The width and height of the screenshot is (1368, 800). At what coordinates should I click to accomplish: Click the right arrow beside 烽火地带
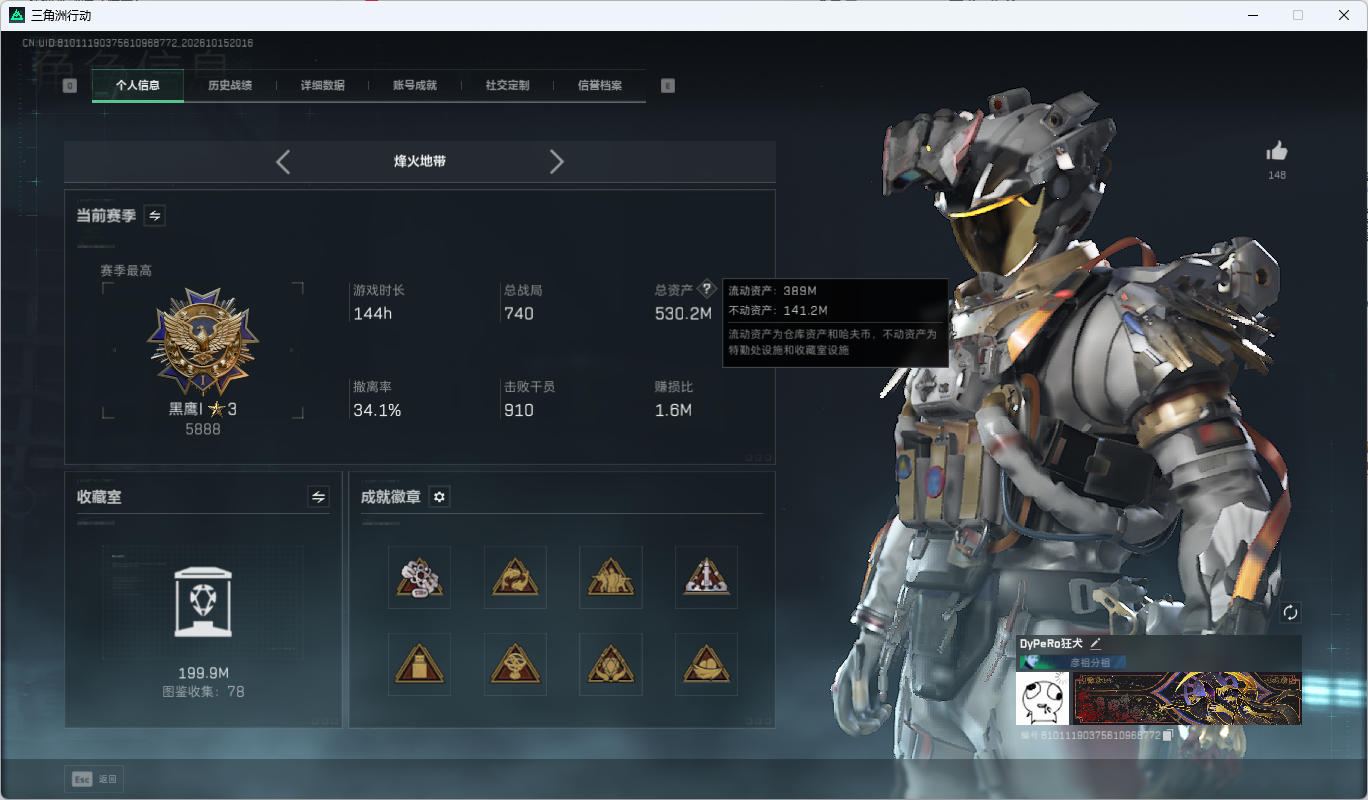[x=557, y=162]
